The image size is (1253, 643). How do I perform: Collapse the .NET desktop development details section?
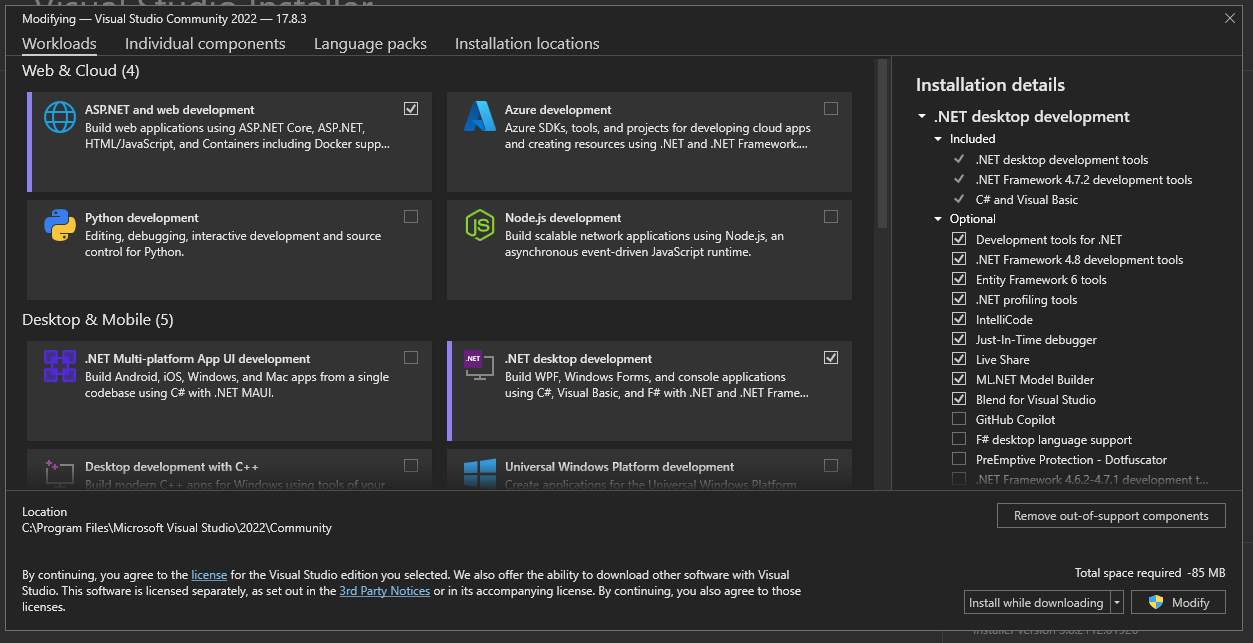click(x=922, y=117)
